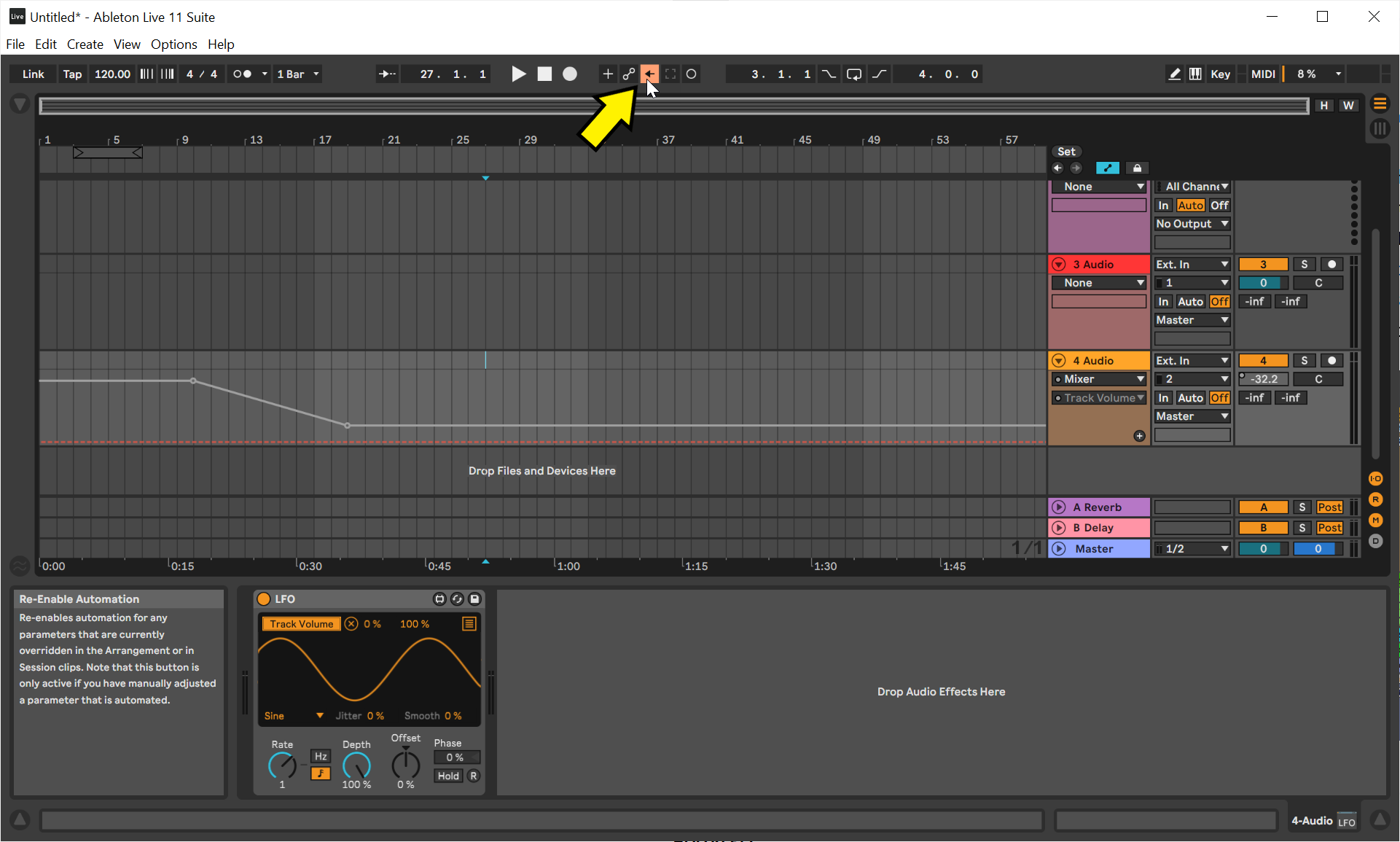This screenshot has width=1400, height=842.
Task: Open 3 Audio Master output dropdown
Action: [x=1192, y=320]
